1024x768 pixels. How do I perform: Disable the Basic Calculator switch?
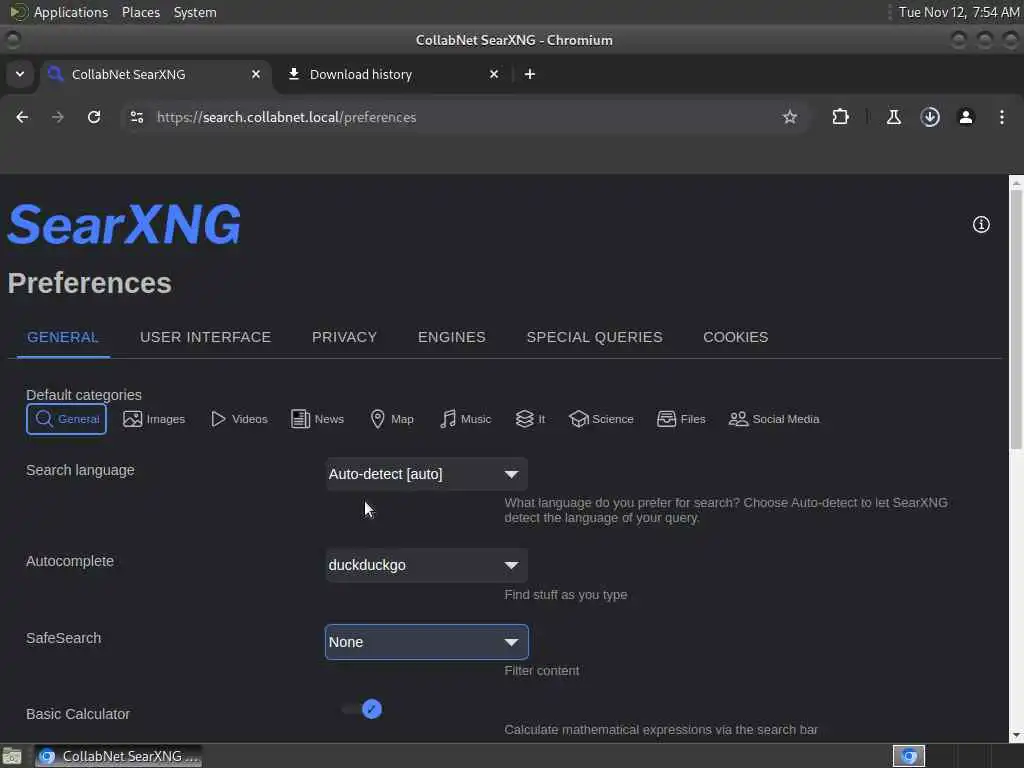click(x=362, y=709)
